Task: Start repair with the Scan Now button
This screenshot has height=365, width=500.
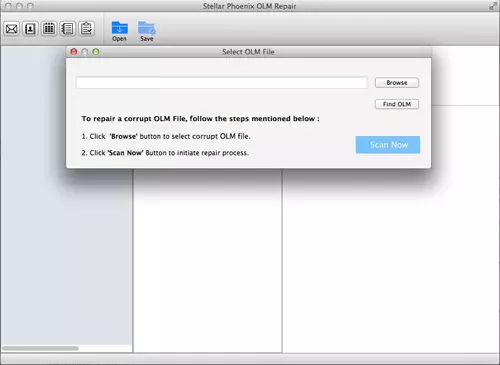Action: [x=388, y=145]
